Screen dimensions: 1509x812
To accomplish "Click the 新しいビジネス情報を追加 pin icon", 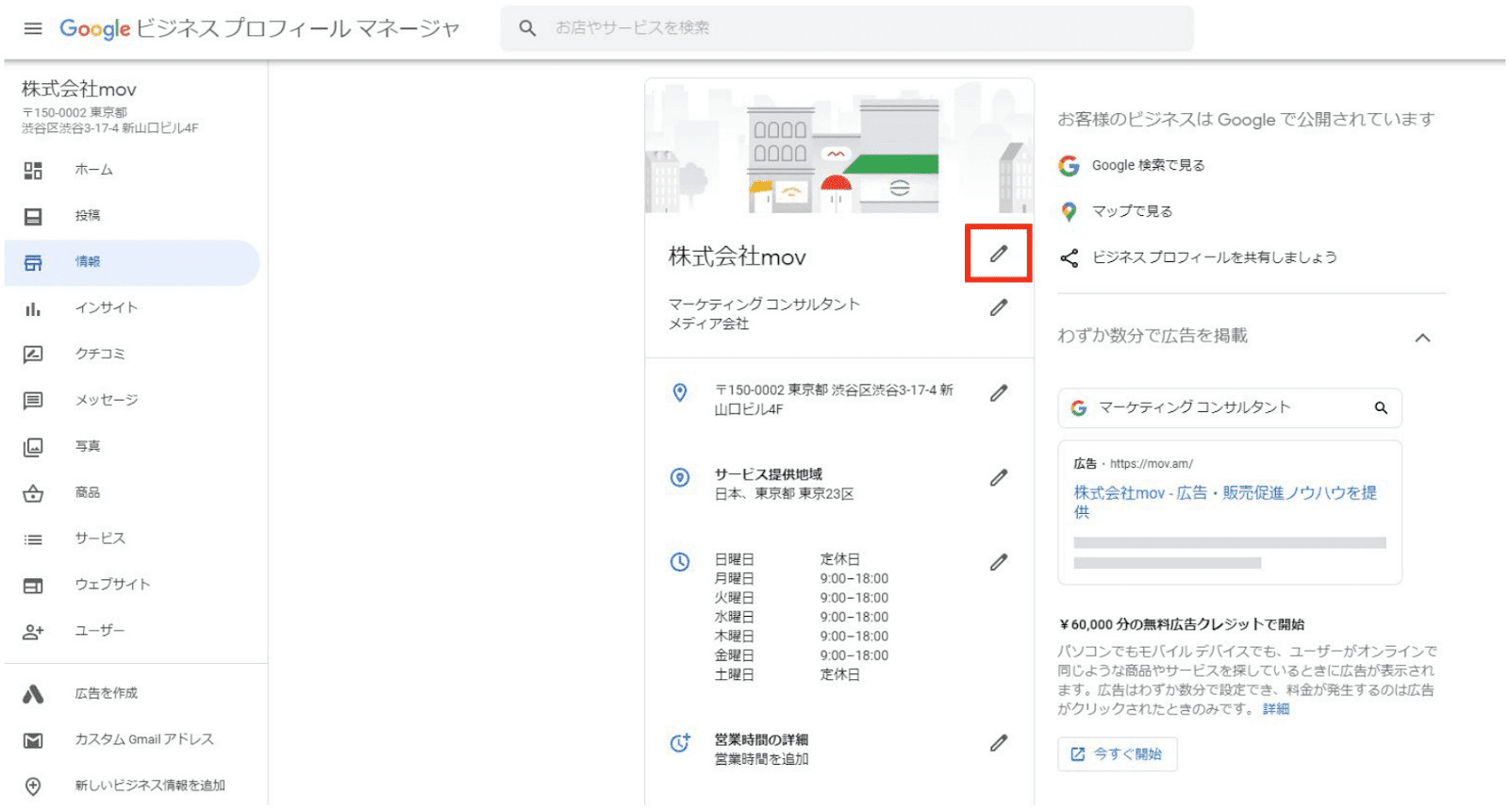I will [x=33, y=786].
